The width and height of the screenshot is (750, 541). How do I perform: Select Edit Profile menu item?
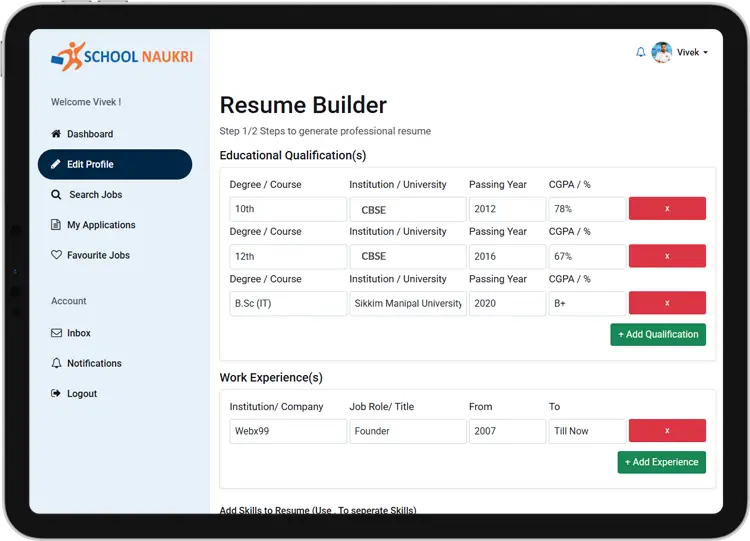pyautogui.click(x=115, y=164)
